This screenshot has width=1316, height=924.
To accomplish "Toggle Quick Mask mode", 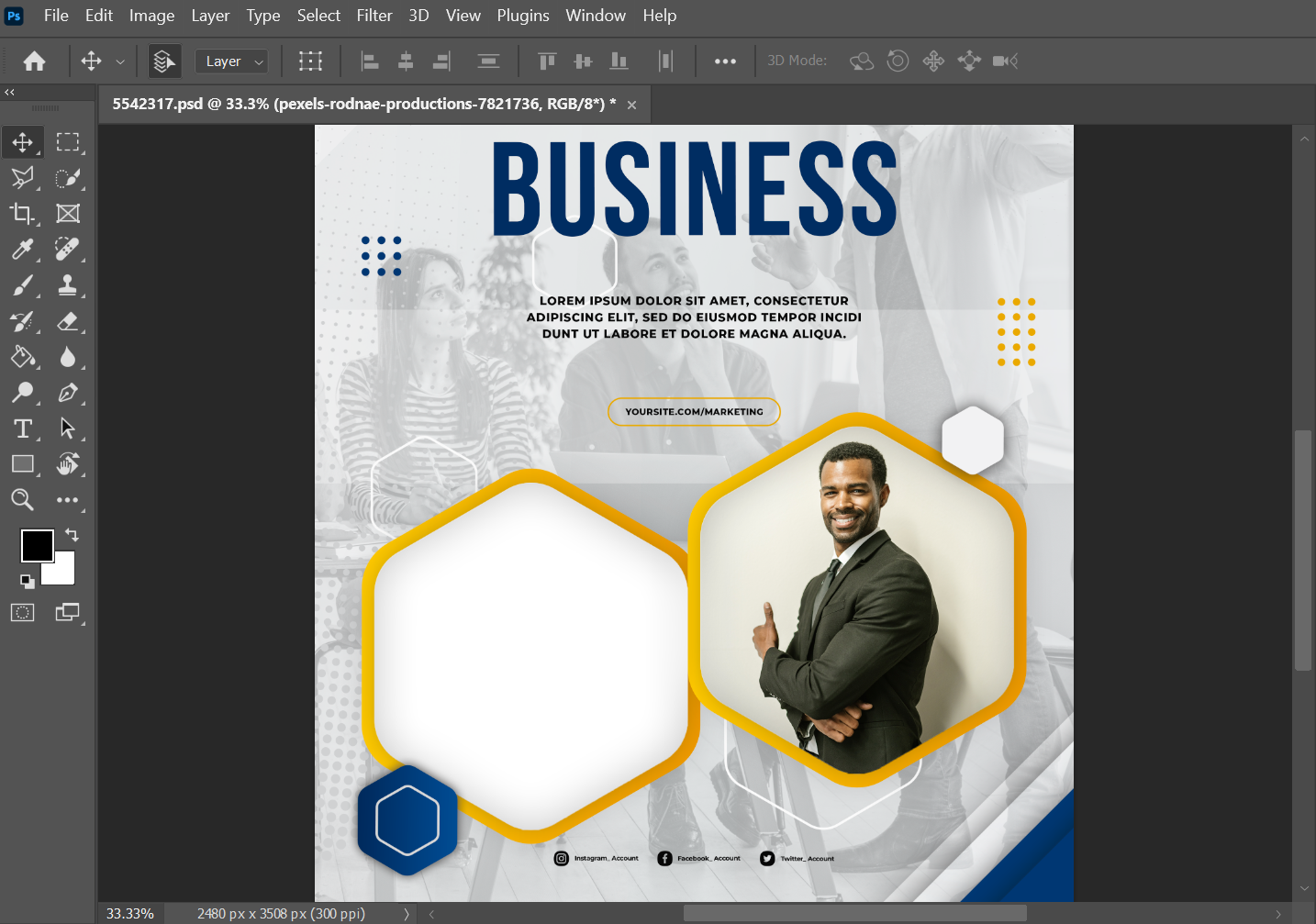I will click(22, 612).
